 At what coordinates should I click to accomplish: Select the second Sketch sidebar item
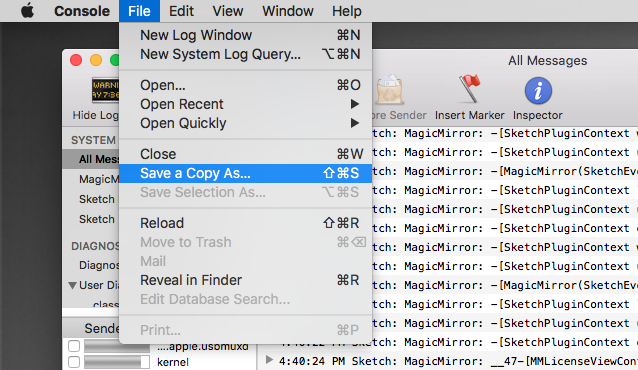pyautogui.click(x=91, y=219)
